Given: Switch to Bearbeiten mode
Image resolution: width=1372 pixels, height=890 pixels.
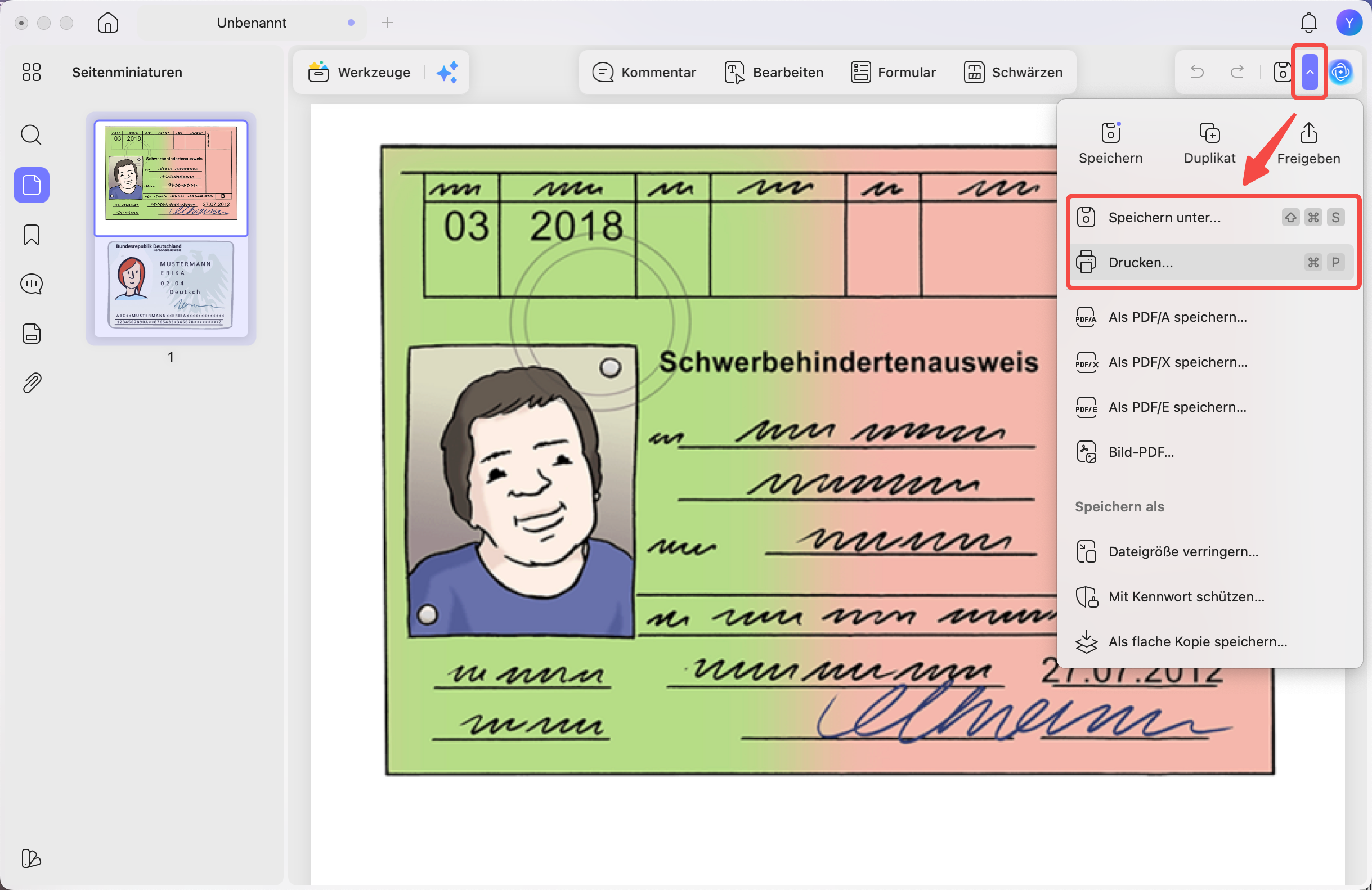Looking at the screenshot, I should click(774, 72).
